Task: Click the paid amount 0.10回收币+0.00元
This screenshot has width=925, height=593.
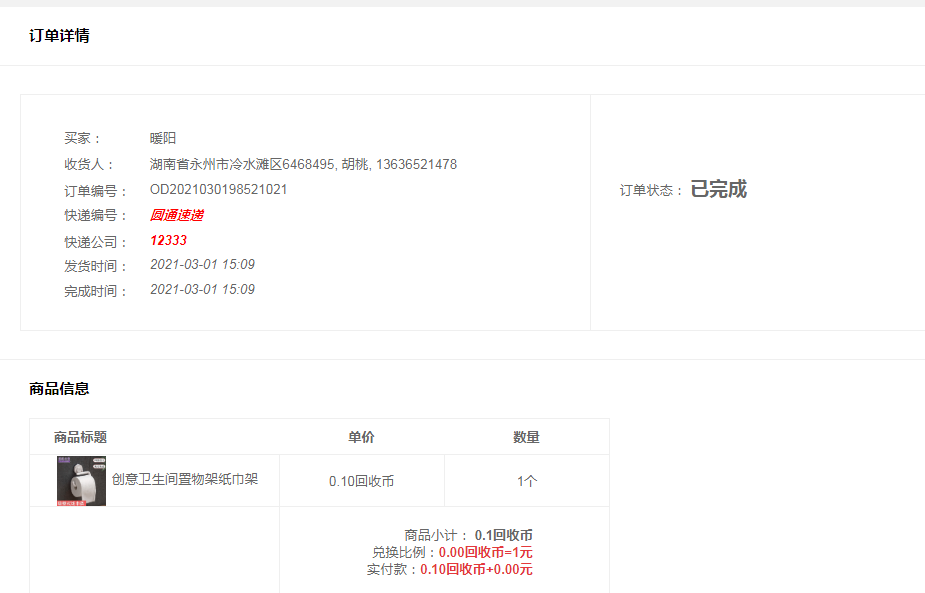Action: [x=477, y=569]
